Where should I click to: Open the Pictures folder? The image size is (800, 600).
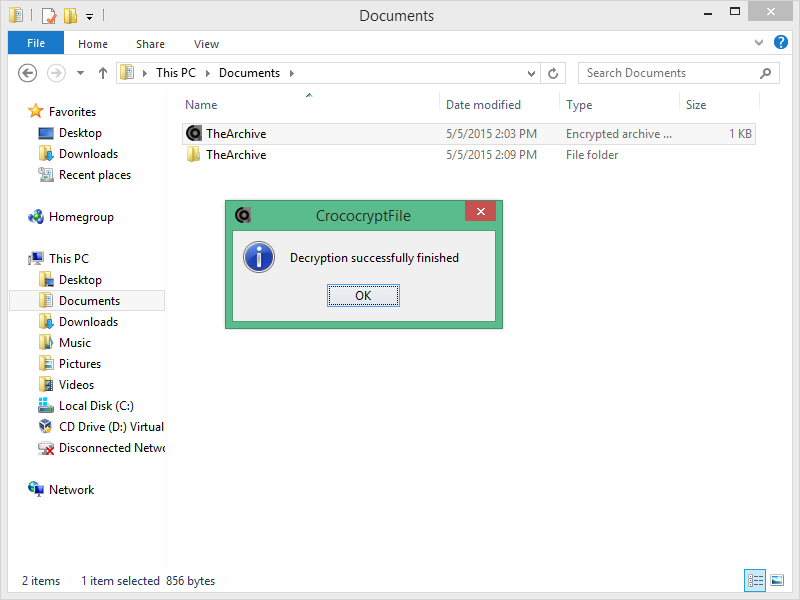[x=80, y=363]
